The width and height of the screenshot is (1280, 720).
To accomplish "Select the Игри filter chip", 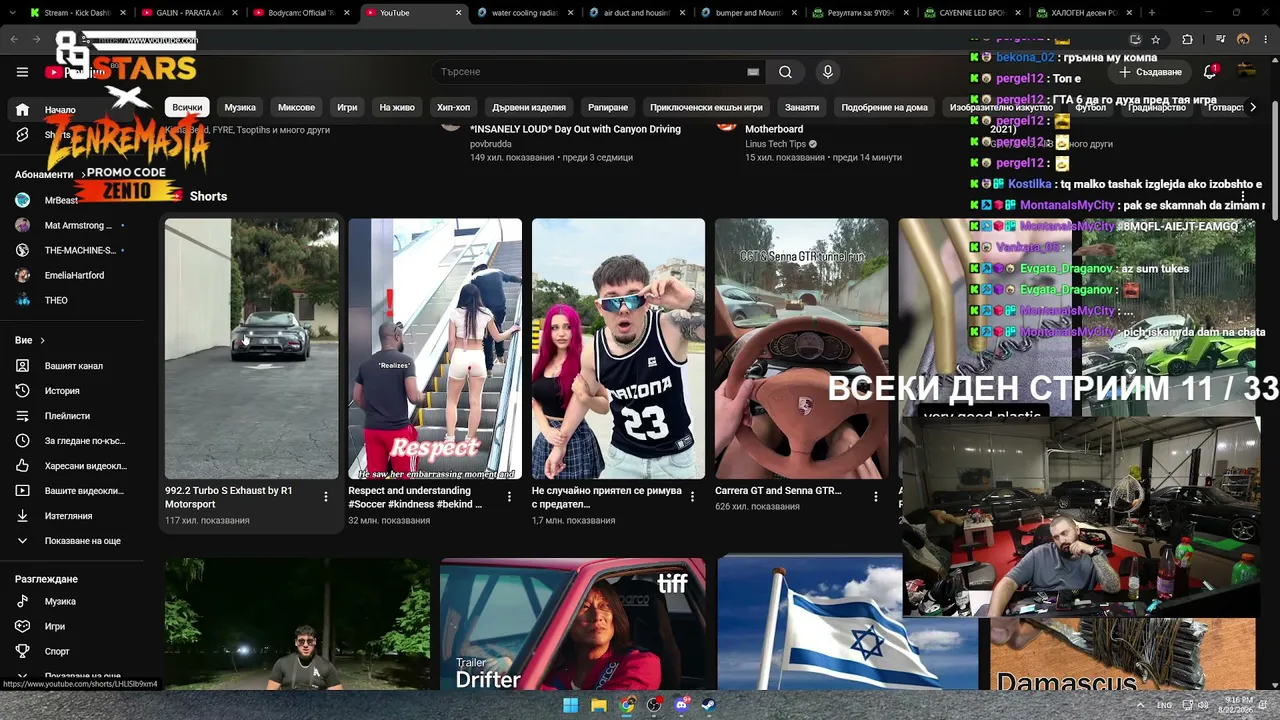I will 347,107.
